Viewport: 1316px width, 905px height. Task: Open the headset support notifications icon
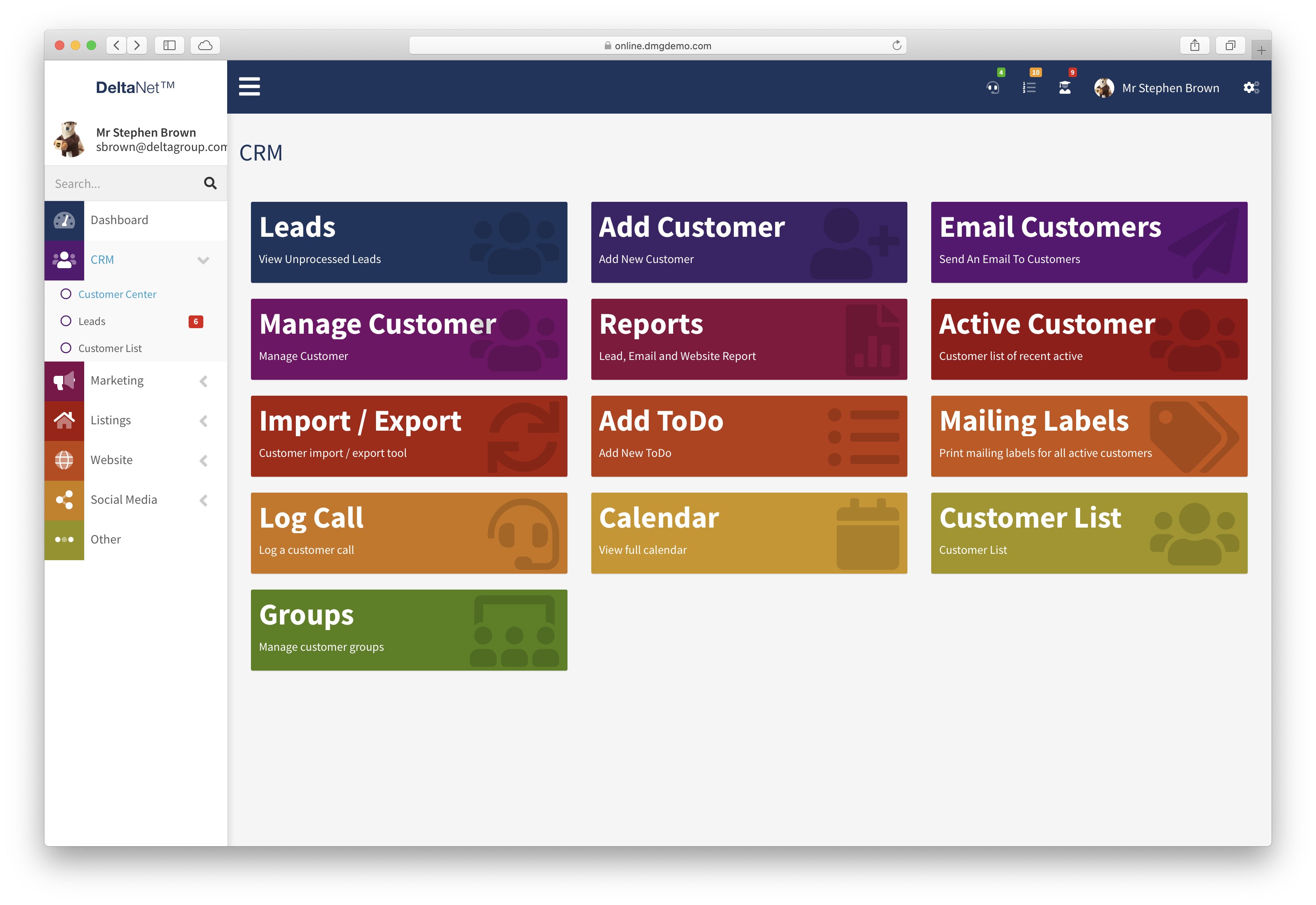click(x=992, y=88)
